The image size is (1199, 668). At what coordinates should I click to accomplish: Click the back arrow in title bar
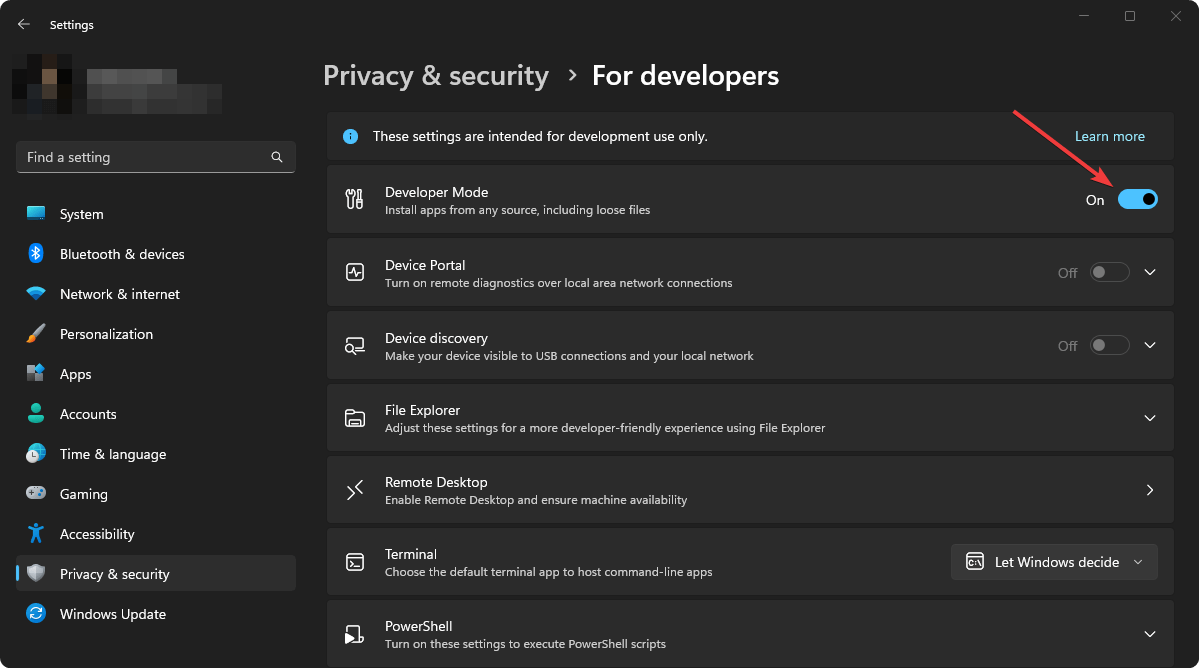coord(24,24)
